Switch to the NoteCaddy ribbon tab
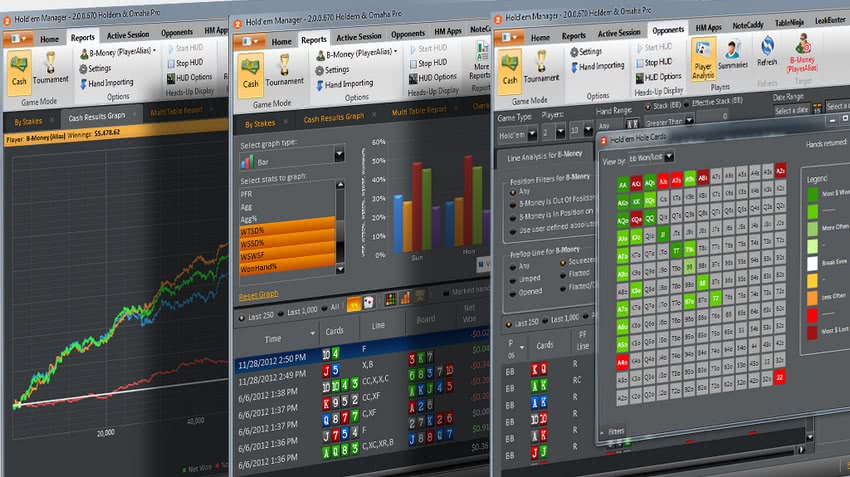This screenshot has height=477, width=850. click(748, 25)
